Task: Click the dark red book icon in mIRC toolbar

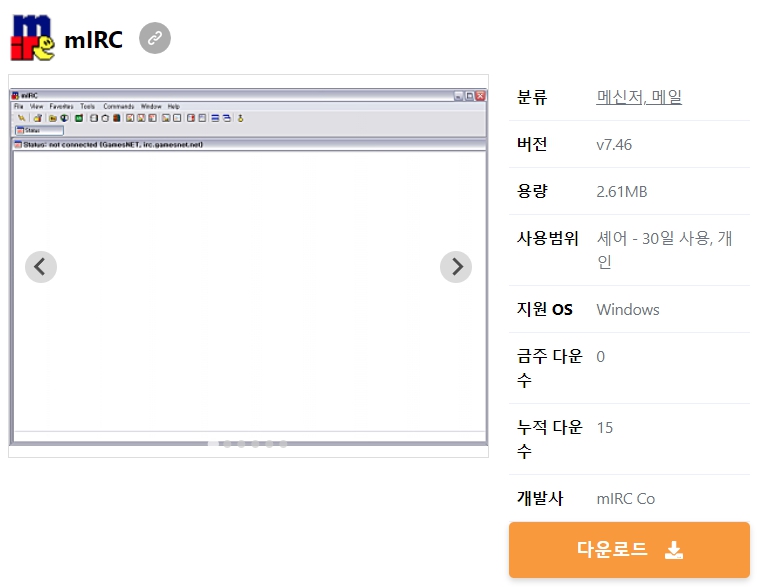Action: point(117,118)
